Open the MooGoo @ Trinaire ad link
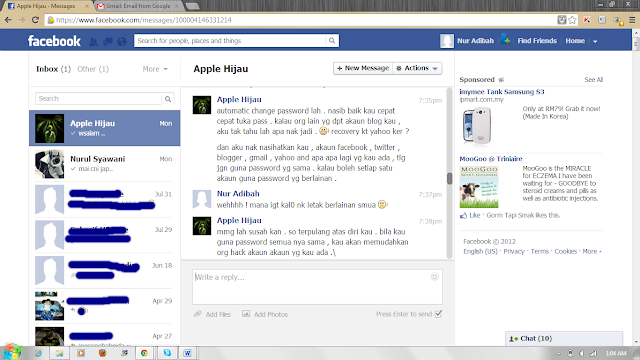Screen dimensions: 640x360 [x=491, y=159]
